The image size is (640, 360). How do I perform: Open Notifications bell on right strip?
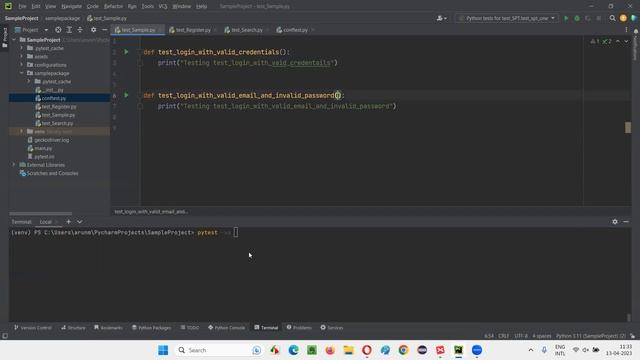(x=636, y=31)
